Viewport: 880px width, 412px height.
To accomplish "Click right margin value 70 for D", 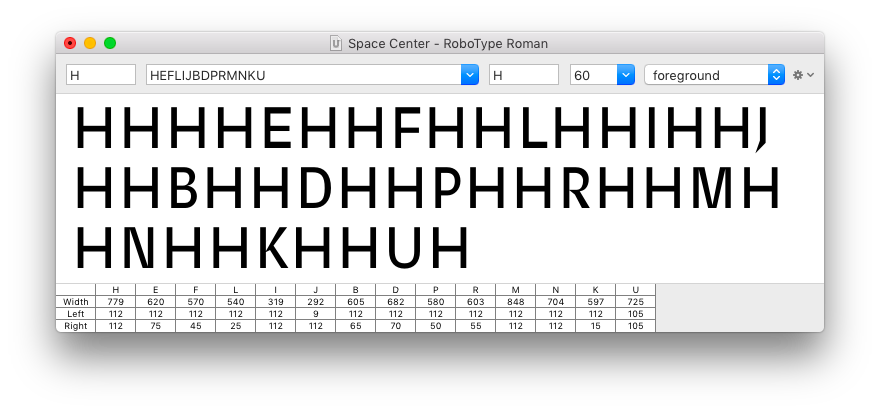I will coord(396,326).
